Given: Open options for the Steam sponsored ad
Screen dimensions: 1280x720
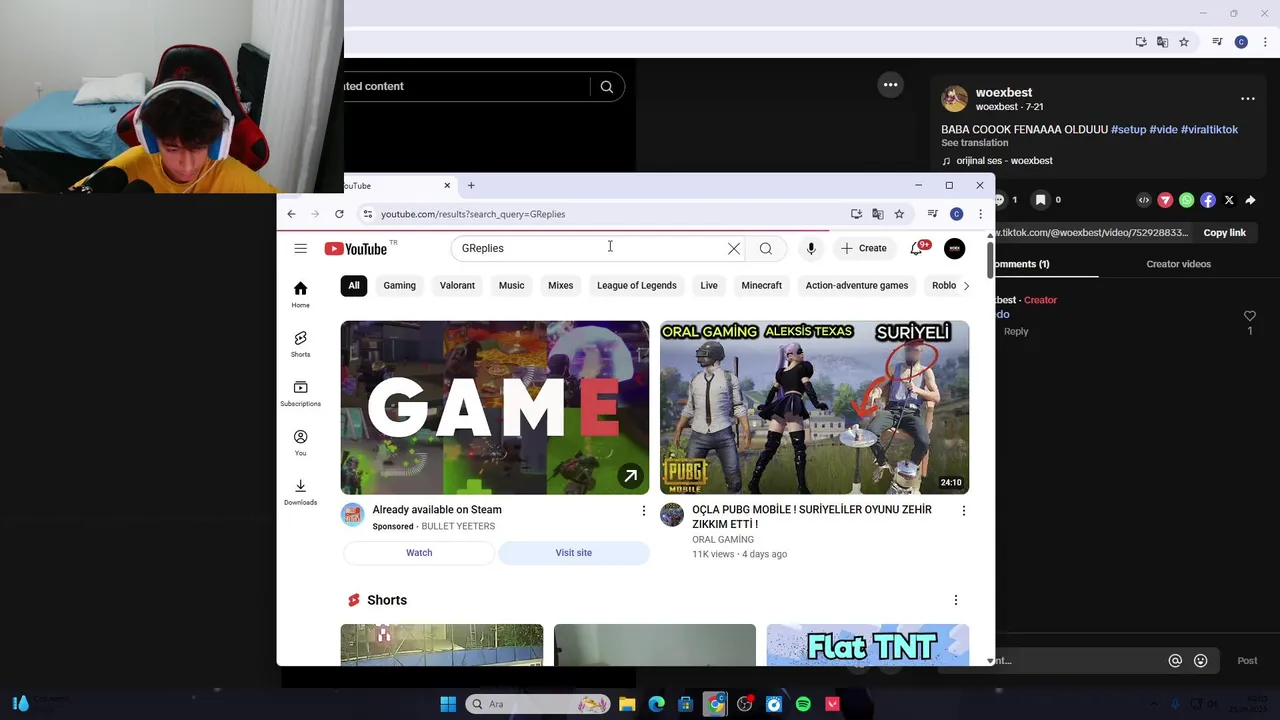Looking at the screenshot, I should click(x=643, y=511).
